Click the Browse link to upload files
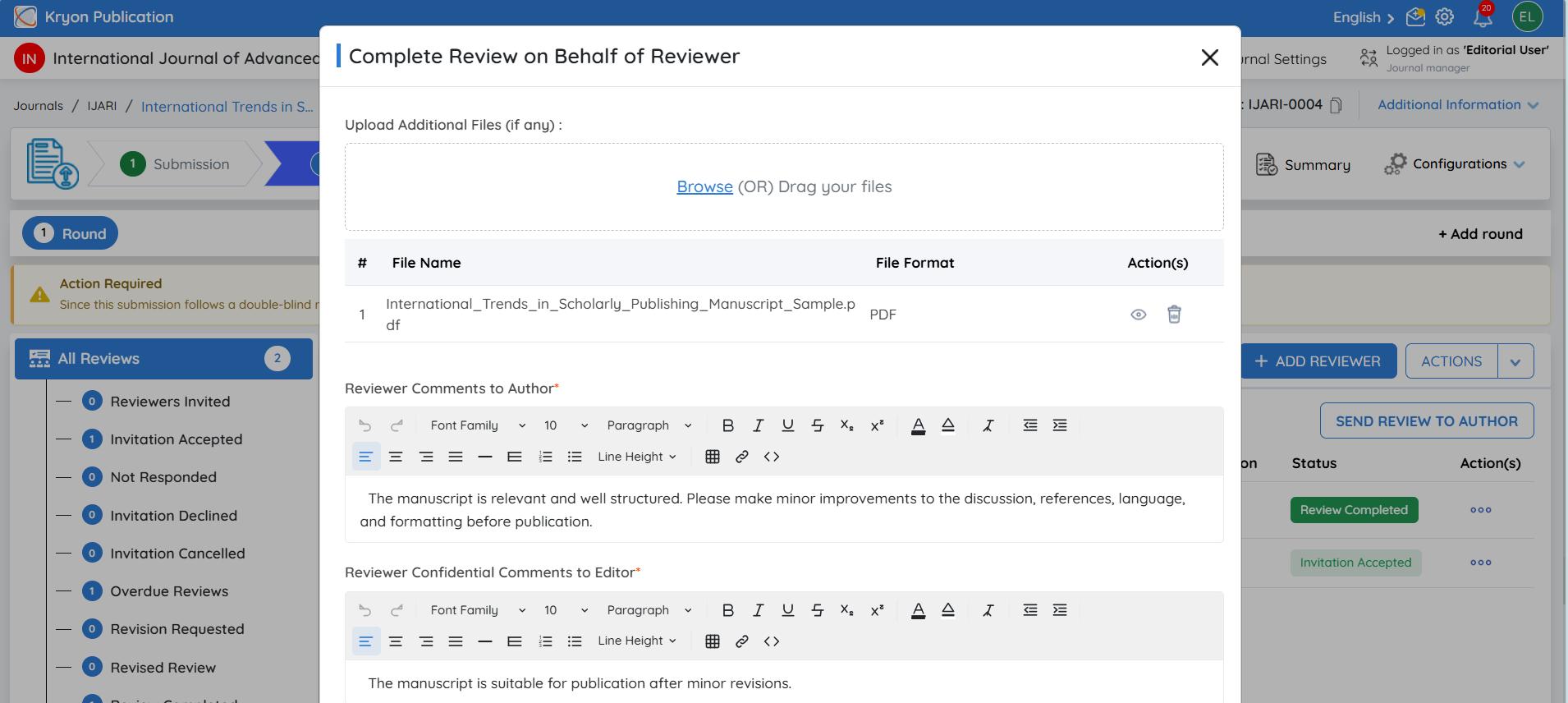 (x=704, y=186)
